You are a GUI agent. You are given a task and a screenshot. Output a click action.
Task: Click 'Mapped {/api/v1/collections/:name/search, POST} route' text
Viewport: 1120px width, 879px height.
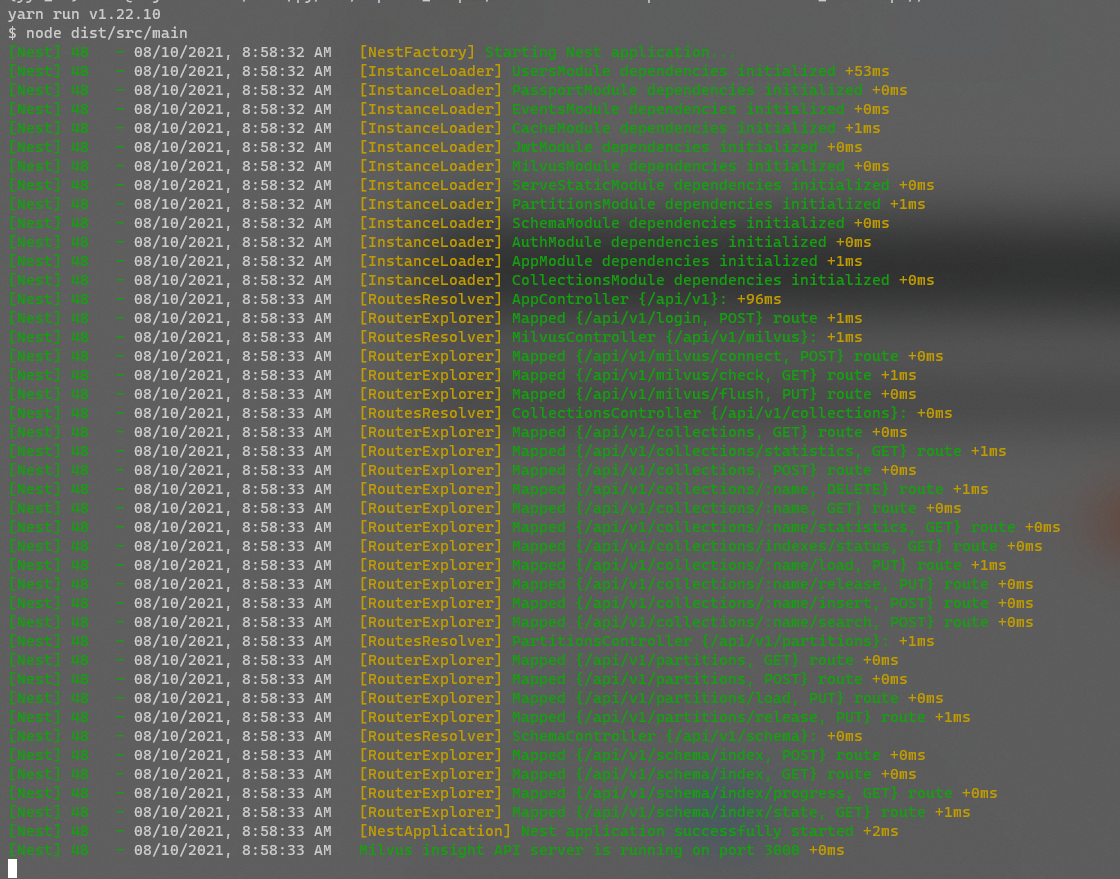click(750, 622)
